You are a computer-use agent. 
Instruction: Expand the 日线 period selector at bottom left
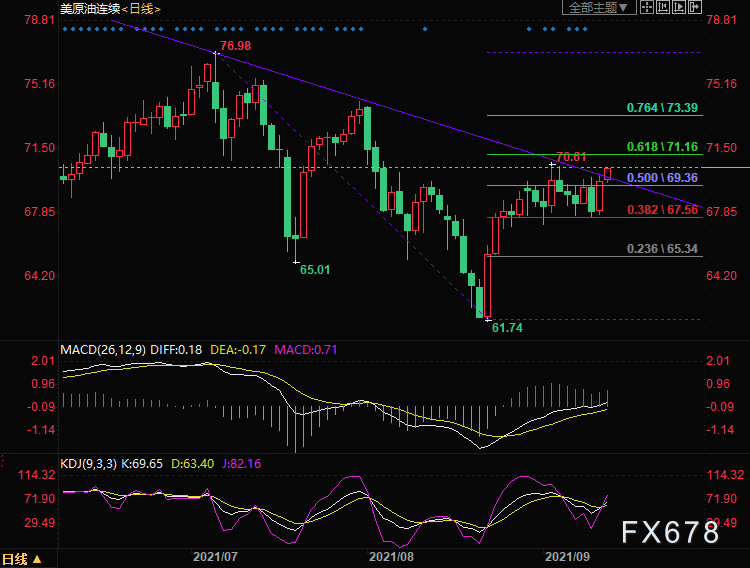[21, 559]
